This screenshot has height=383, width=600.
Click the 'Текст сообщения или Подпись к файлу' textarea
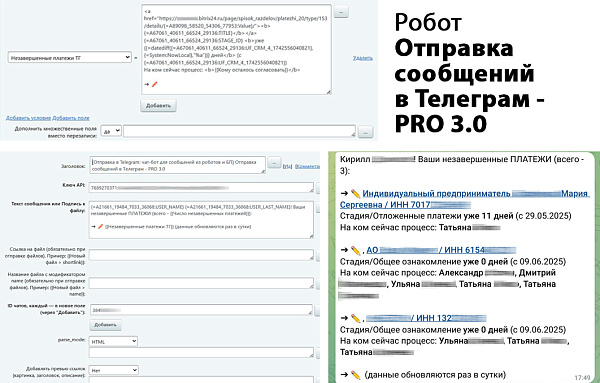pyautogui.click(x=201, y=220)
